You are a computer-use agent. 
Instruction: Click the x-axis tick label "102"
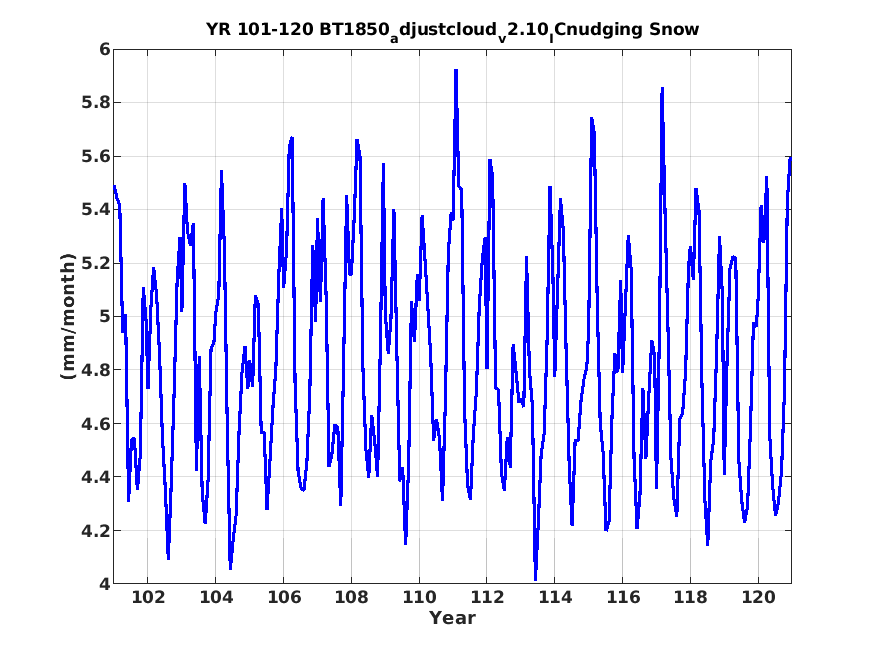click(x=148, y=598)
